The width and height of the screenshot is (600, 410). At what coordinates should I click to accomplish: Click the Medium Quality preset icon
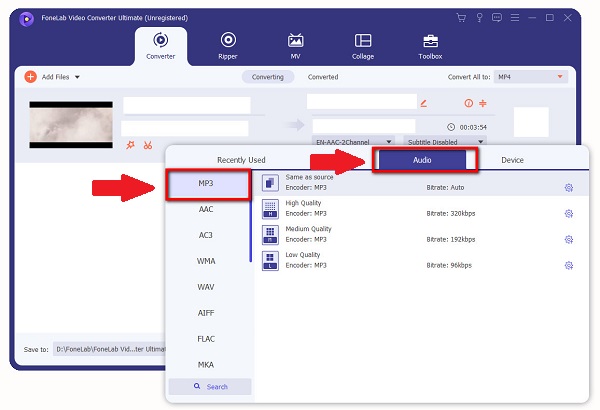point(270,235)
